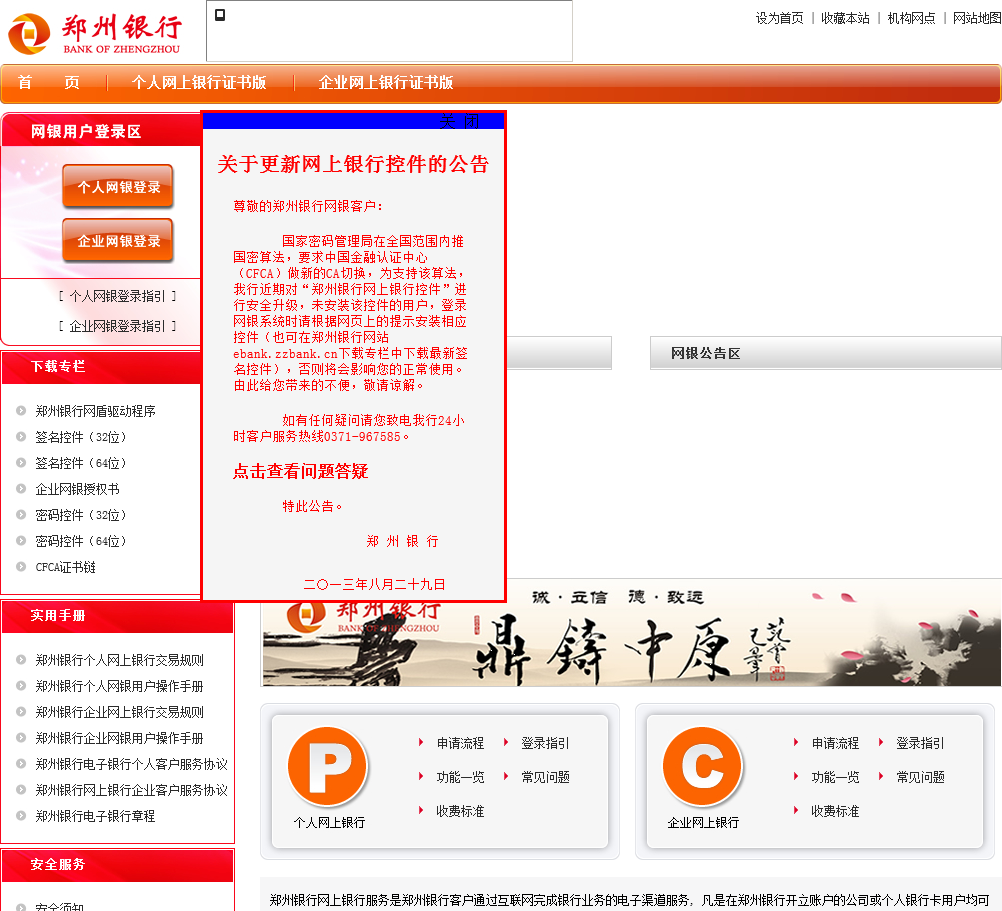Click the broken image icon in top banner
The image size is (1002, 911).
click(220, 15)
